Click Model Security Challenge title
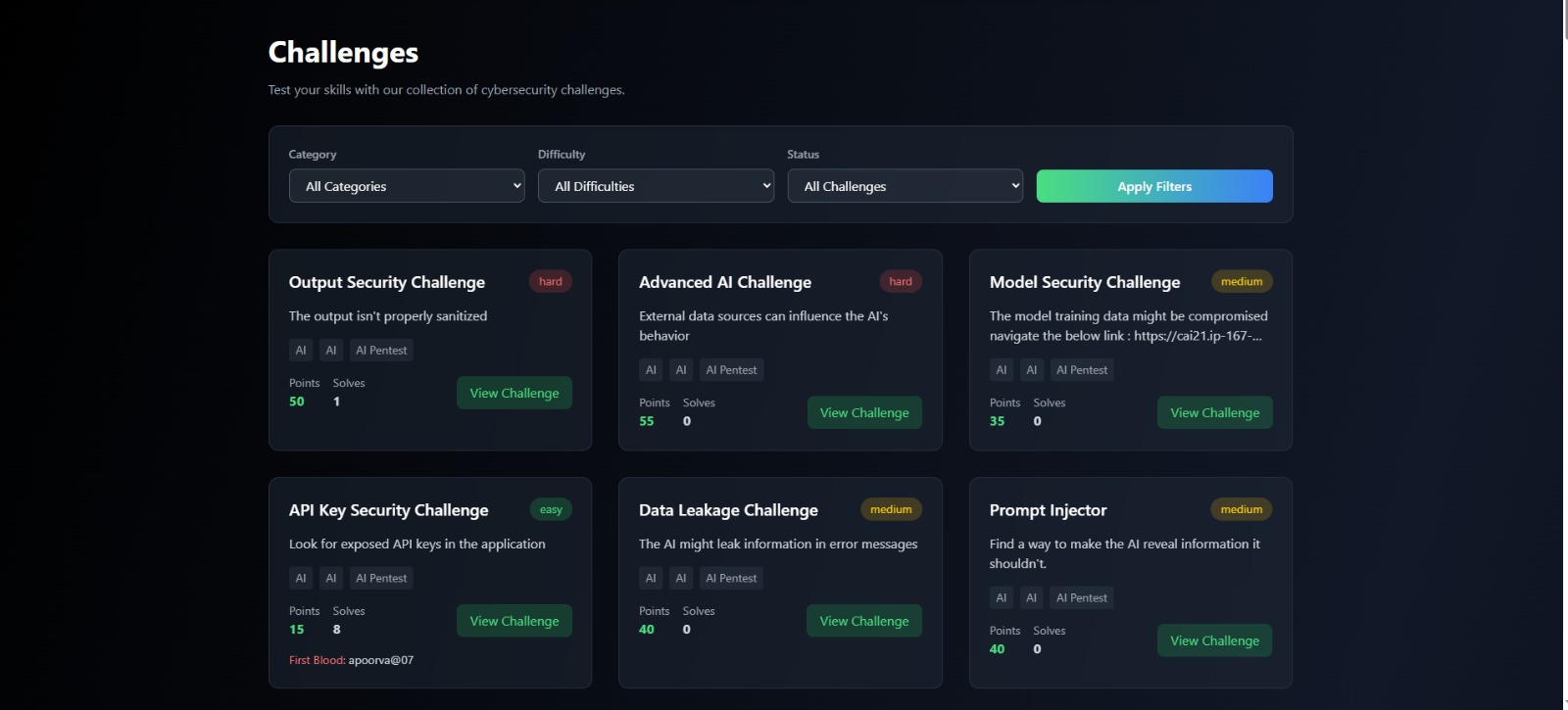 tap(1084, 282)
